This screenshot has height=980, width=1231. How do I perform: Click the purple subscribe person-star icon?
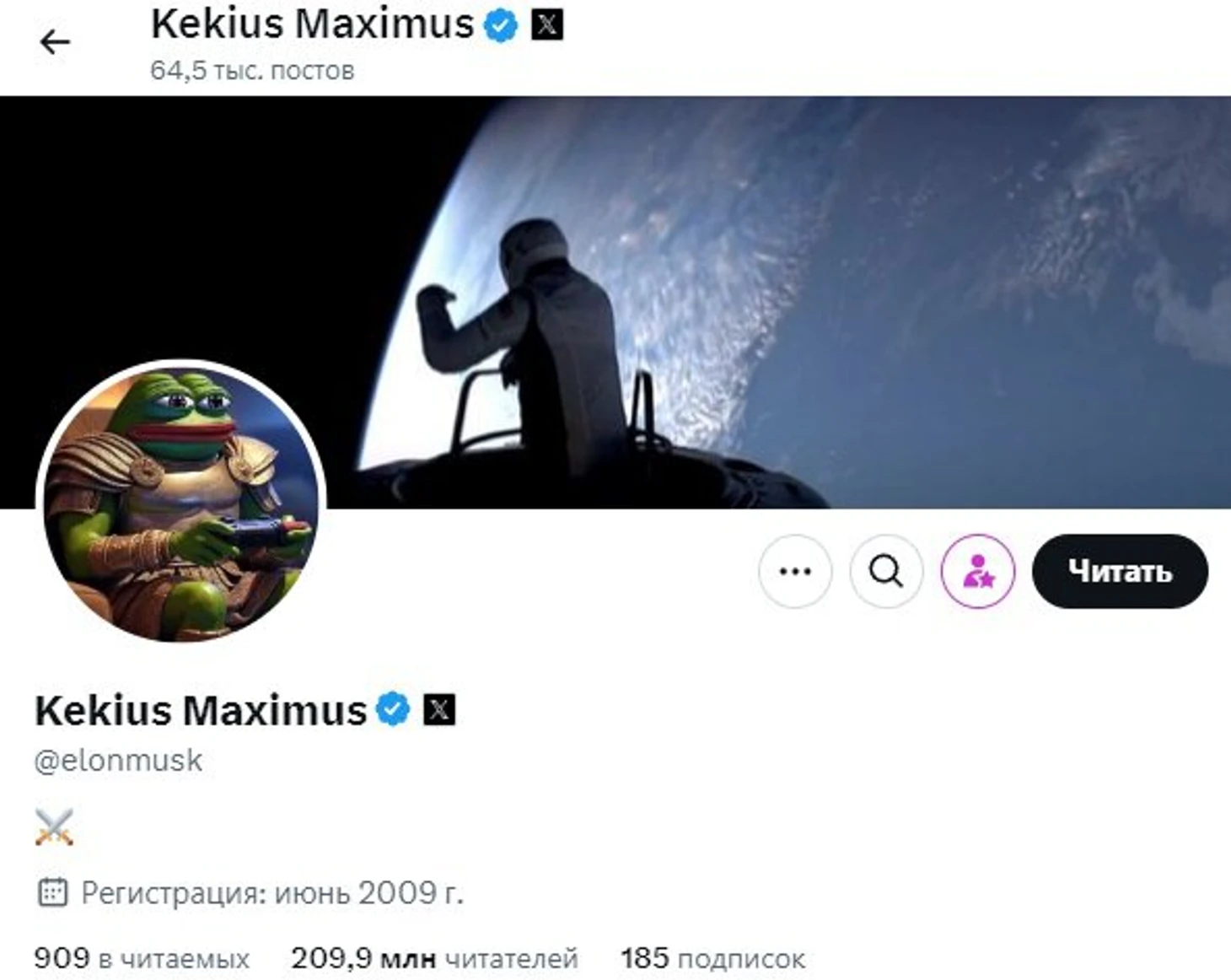click(978, 571)
